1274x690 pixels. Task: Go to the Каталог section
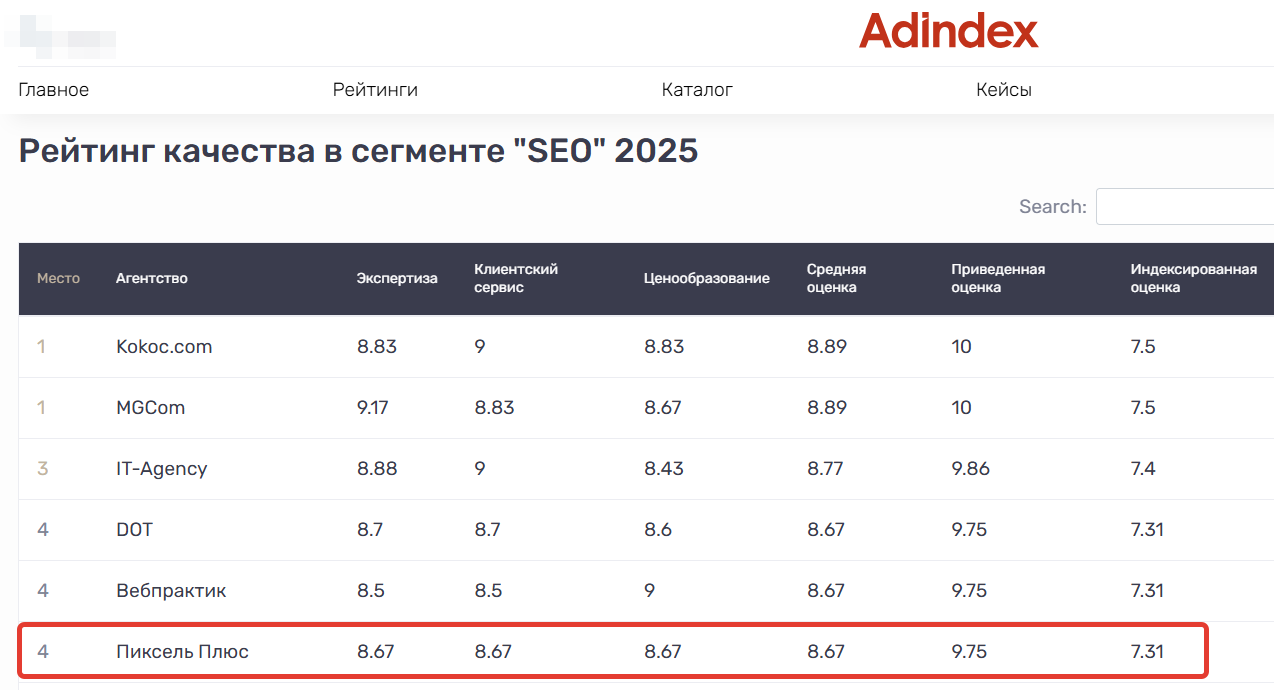(x=697, y=90)
